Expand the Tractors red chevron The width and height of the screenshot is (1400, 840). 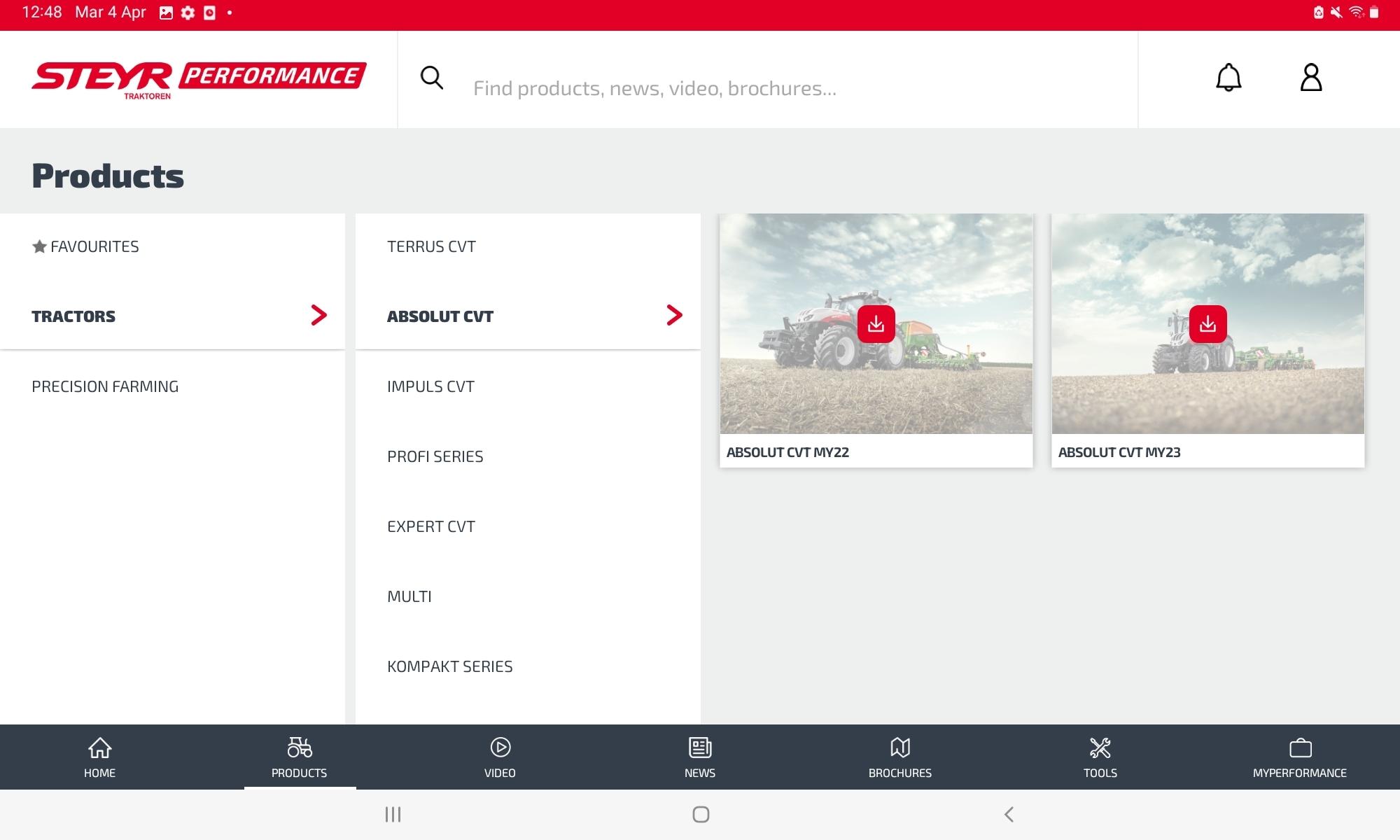(318, 315)
